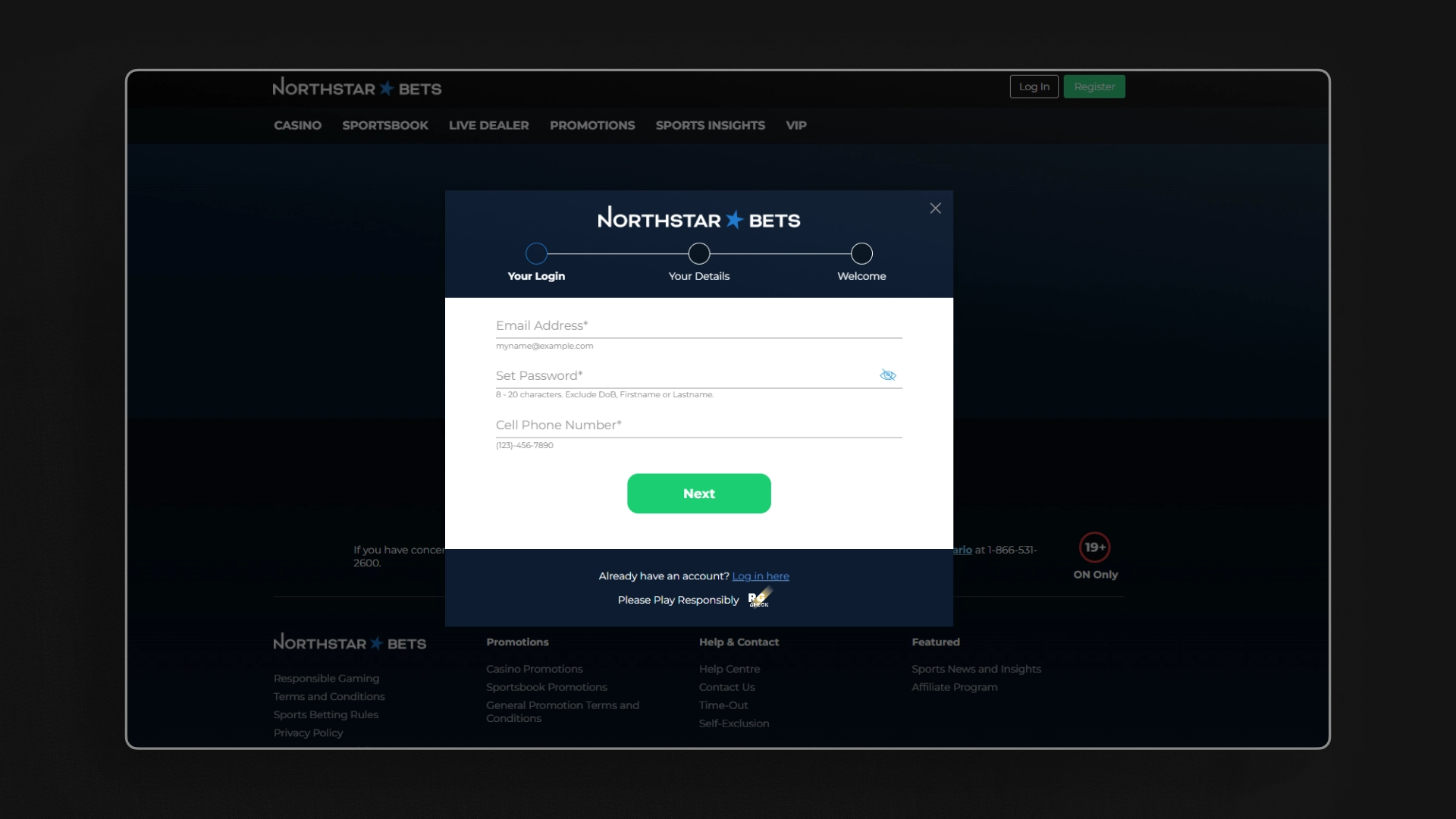Select the Your Details step circle
This screenshot has width=1456, height=819.
coord(699,253)
